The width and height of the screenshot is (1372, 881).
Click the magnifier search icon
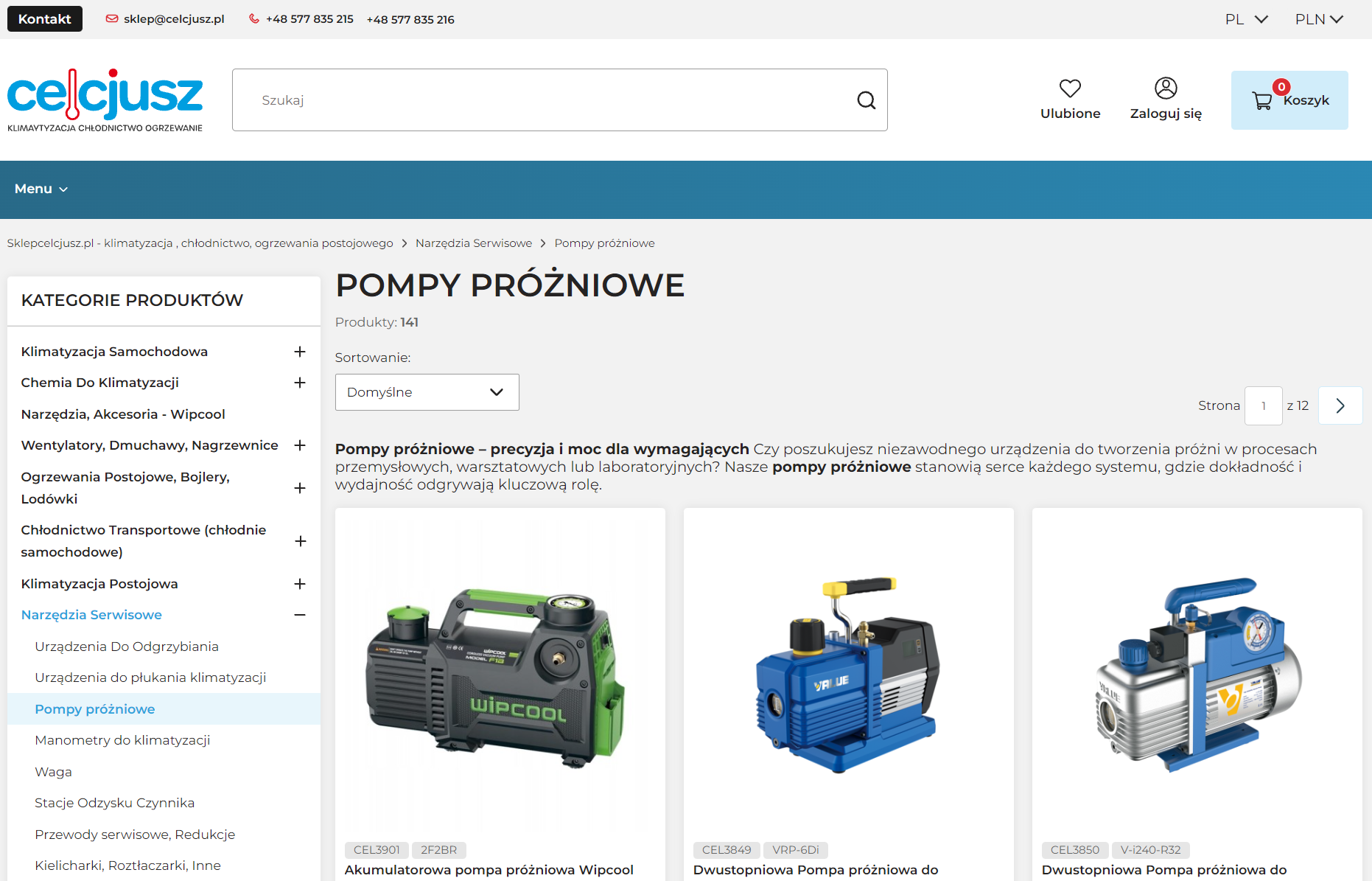[x=867, y=100]
